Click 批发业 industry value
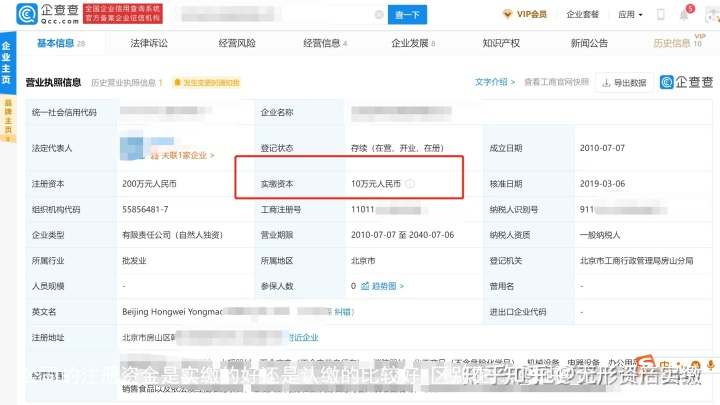Screen dimensions: 720x405 tap(134, 261)
